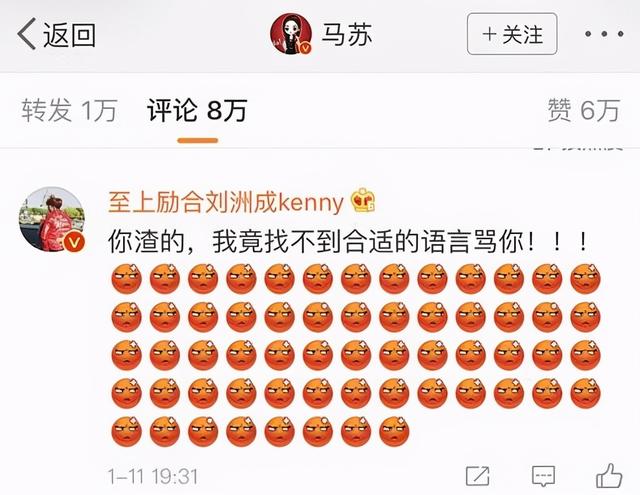Screen dimensions: 640x495
Task: Follow the account with +关注 button
Action: (512, 34)
